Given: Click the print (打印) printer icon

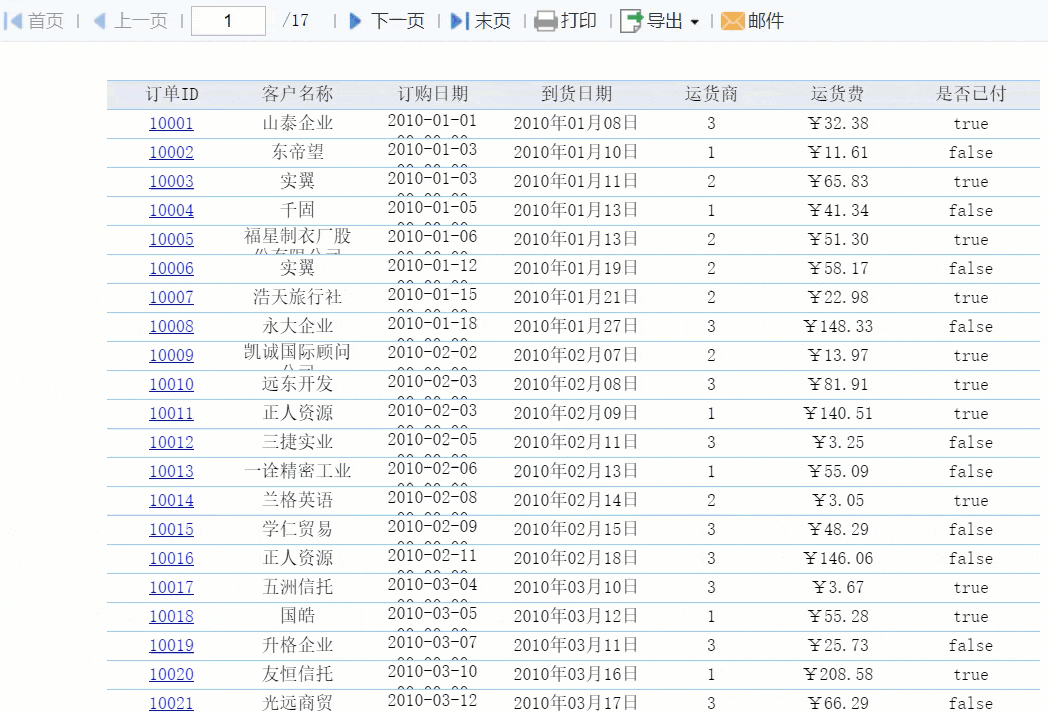Looking at the screenshot, I should click(x=545, y=21).
